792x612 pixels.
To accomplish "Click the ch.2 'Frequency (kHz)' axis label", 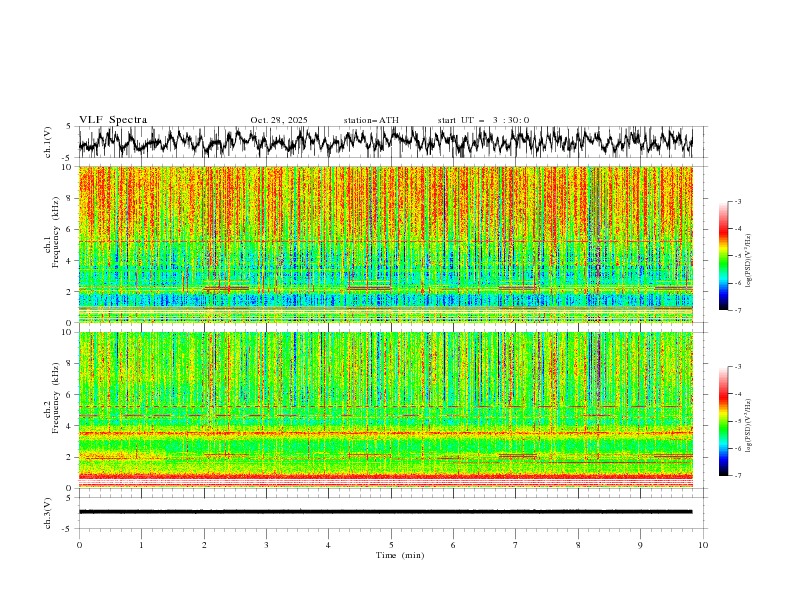I will tap(55, 398).
